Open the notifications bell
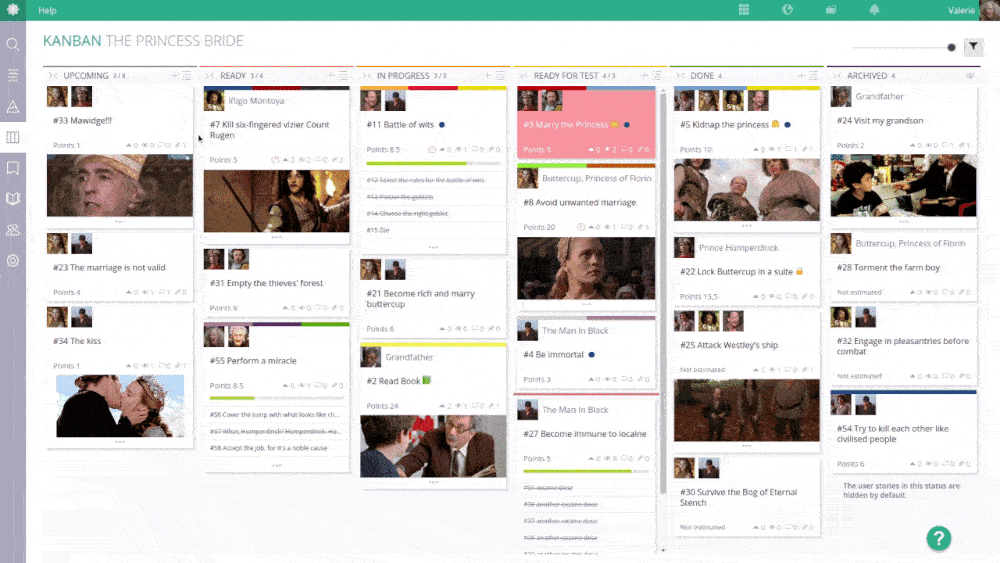1000x563 pixels. [874, 10]
